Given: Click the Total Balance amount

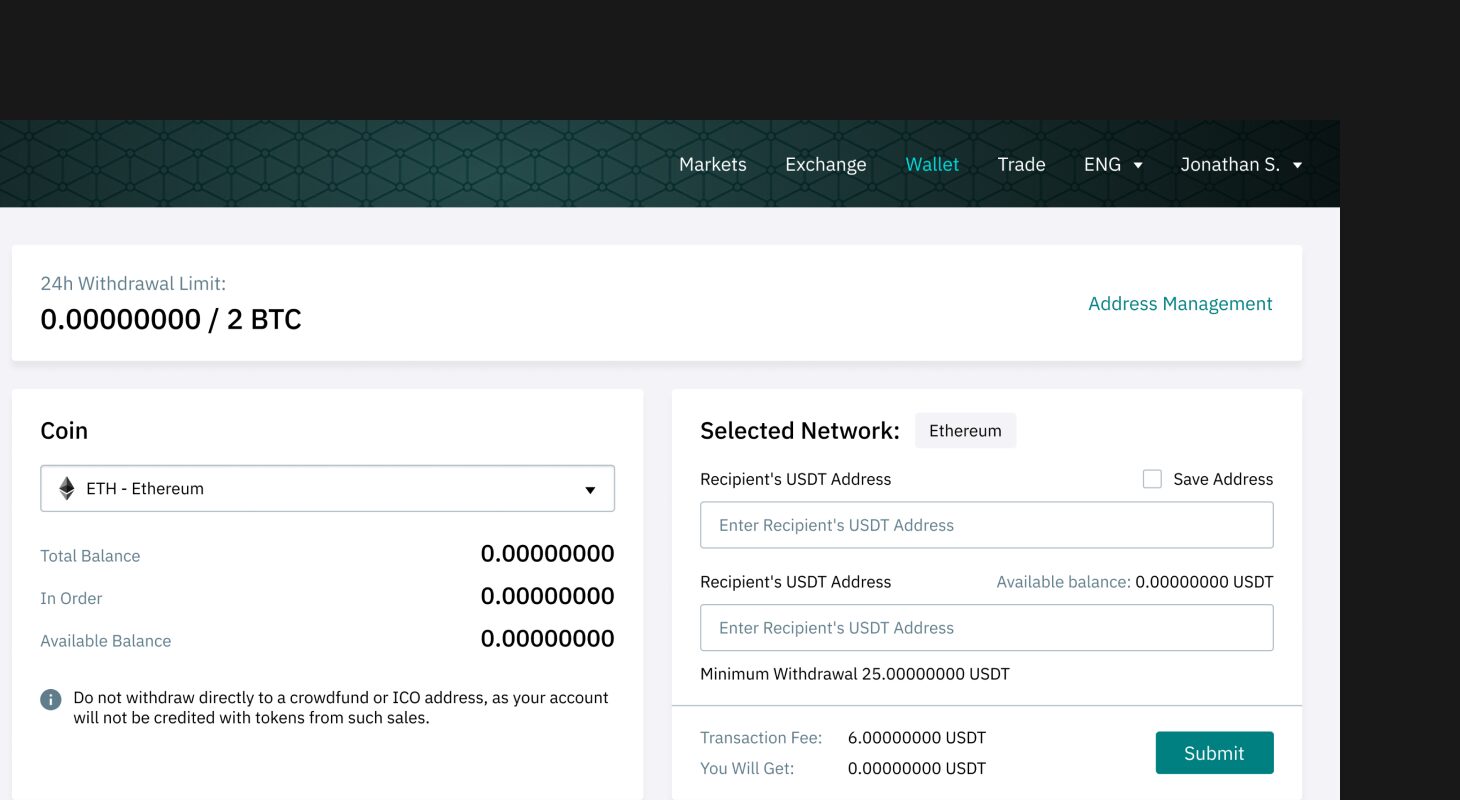Looking at the screenshot, I should [547, 554].
